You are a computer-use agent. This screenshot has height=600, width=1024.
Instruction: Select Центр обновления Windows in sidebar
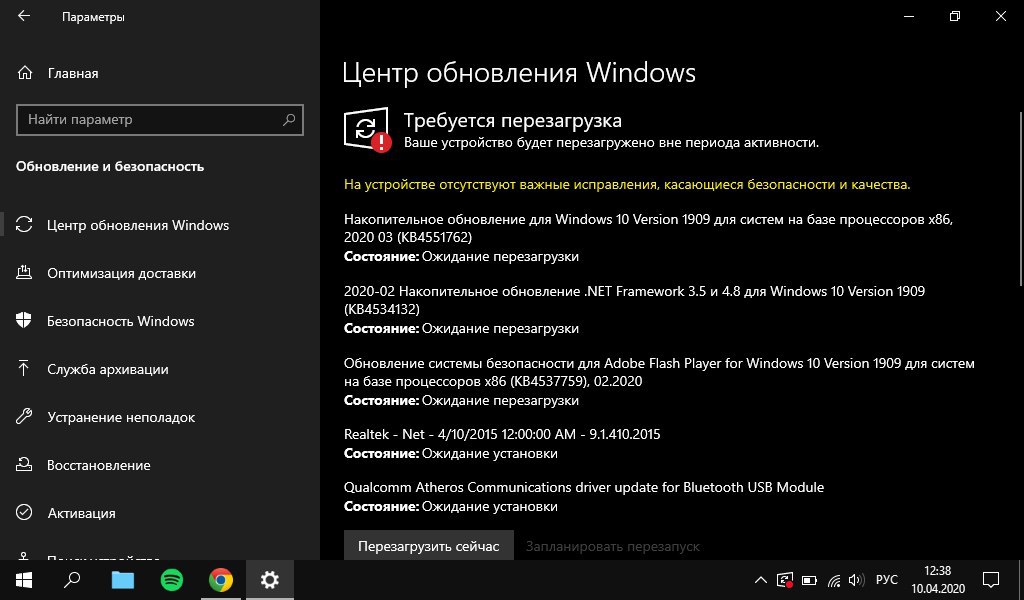(x=138, y=225)
